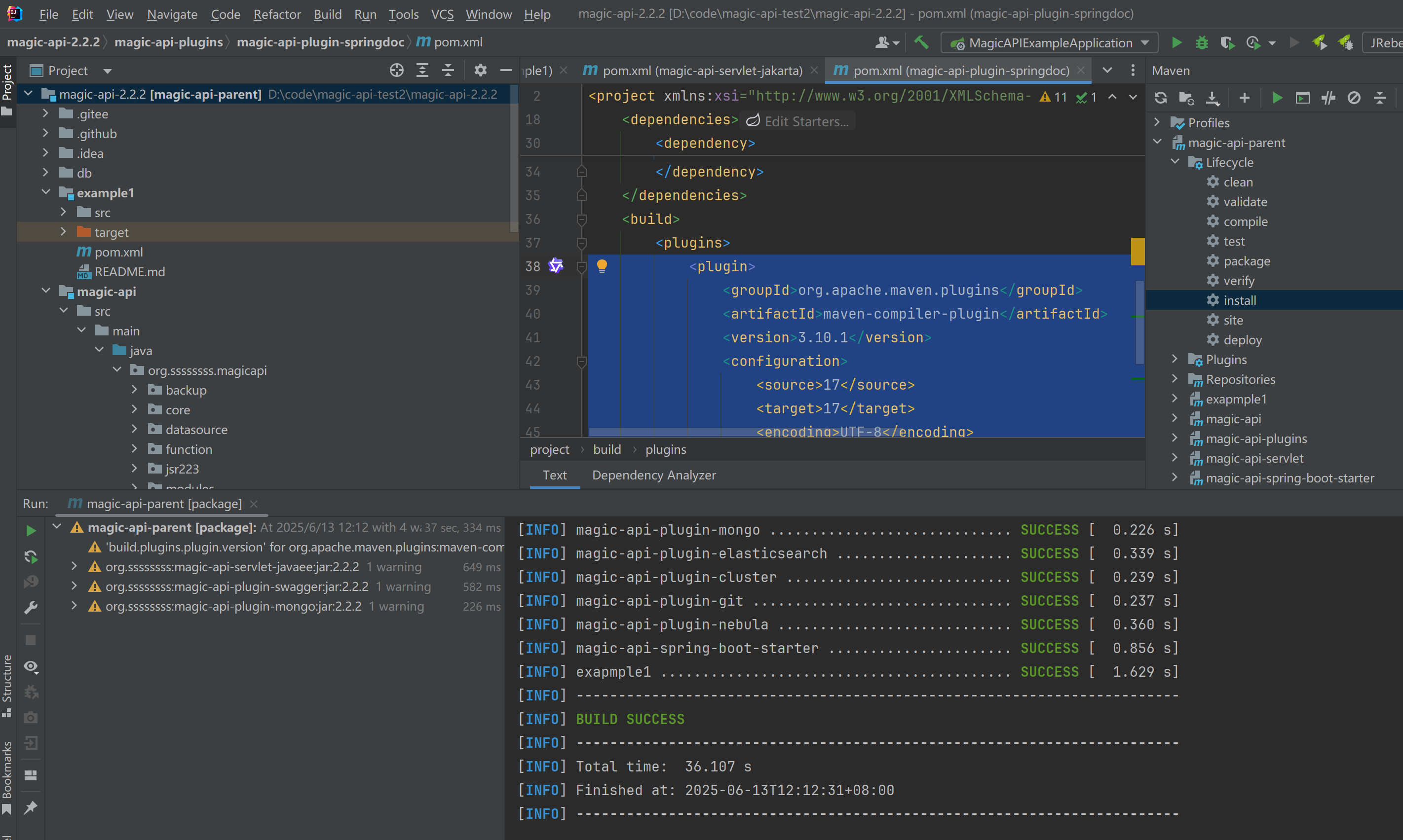This screenshot has width=1403, height=840.
Task: Expand the Plugins node in Maven
Action: pos(1174,360)
